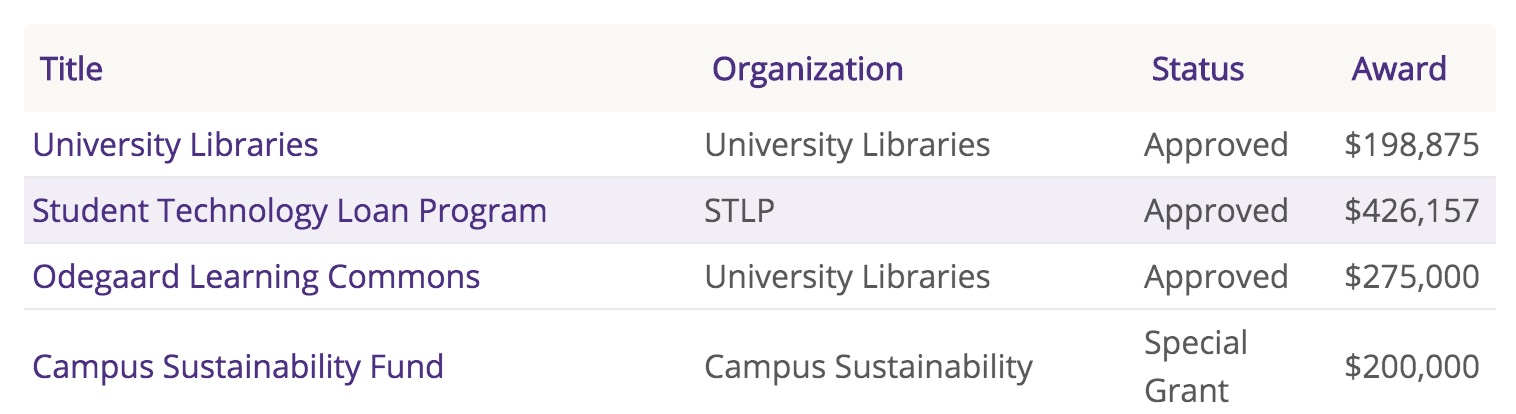Click the Status column header
The height and width of the screenshot is (414, 1516).
(1197, 69)
